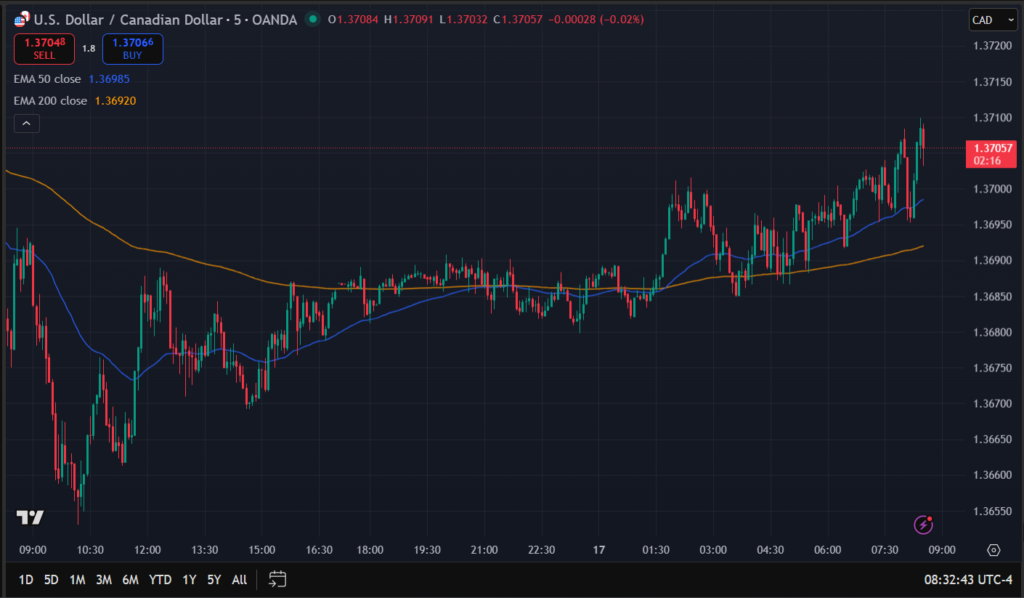Click the 1.37000 price axis label
The width and height of the screenshot is (1024, 598).
(992, 189)
